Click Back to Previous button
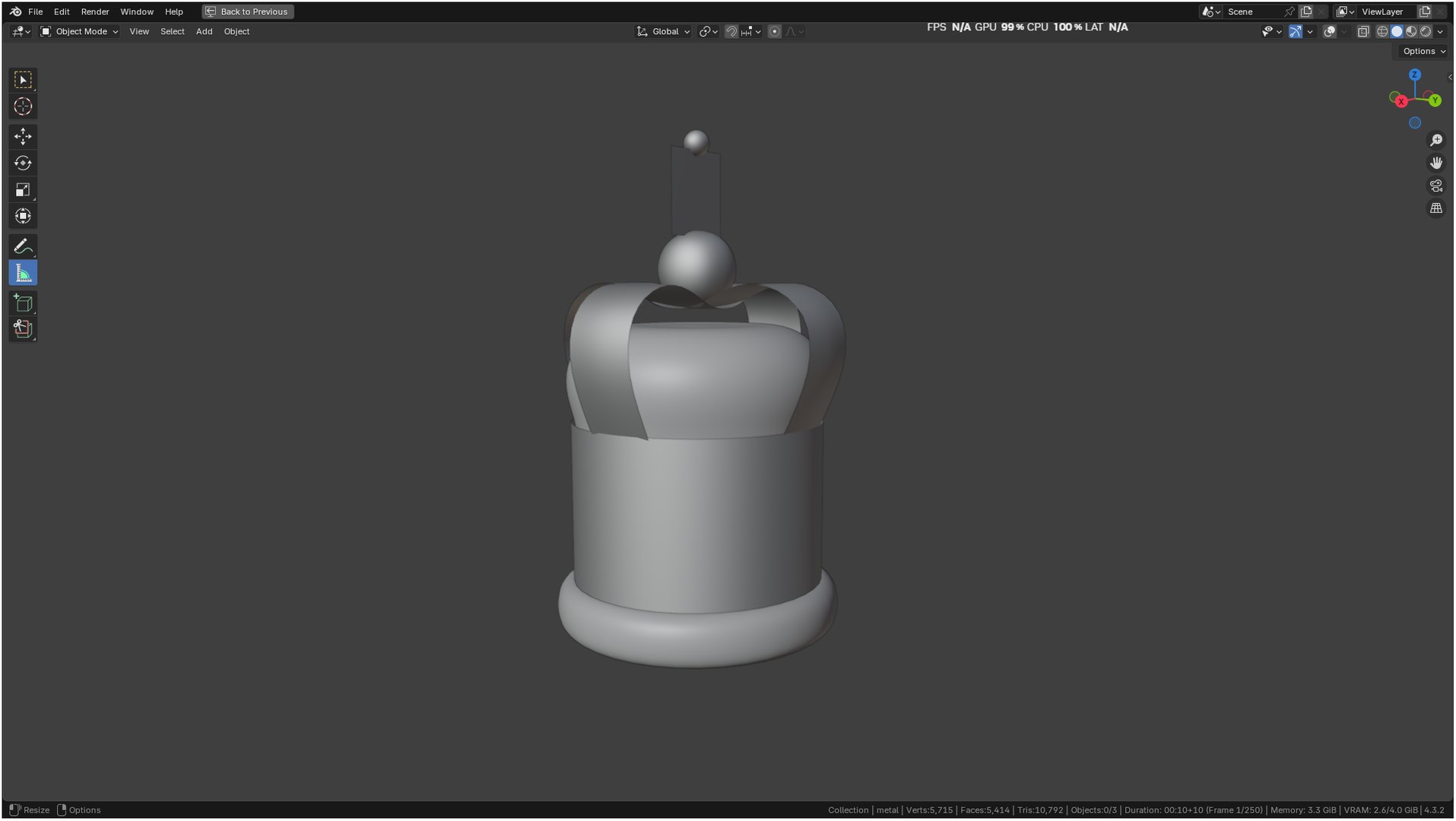Image resolution: width=1456 pixels, height=821 pixels. pos(248,11)
